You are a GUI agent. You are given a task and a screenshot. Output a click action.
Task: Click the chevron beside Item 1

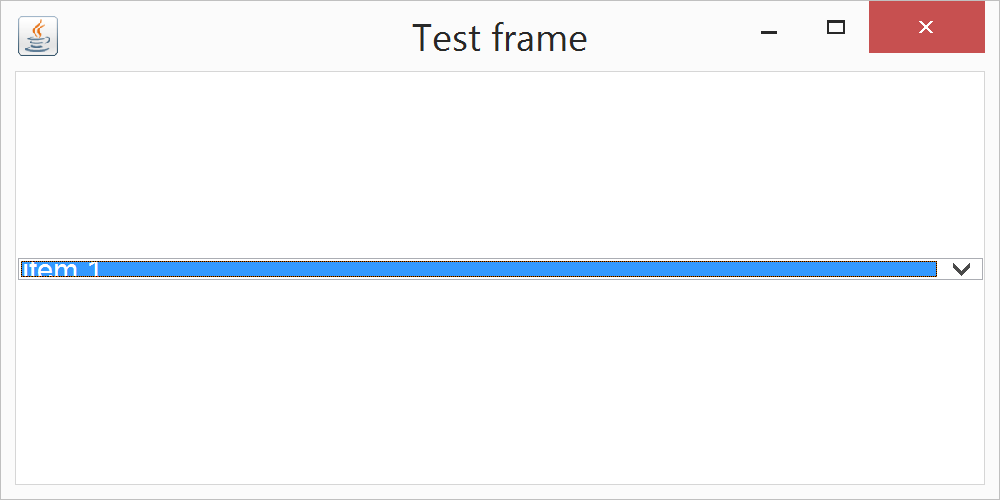[x=961, y=269]
